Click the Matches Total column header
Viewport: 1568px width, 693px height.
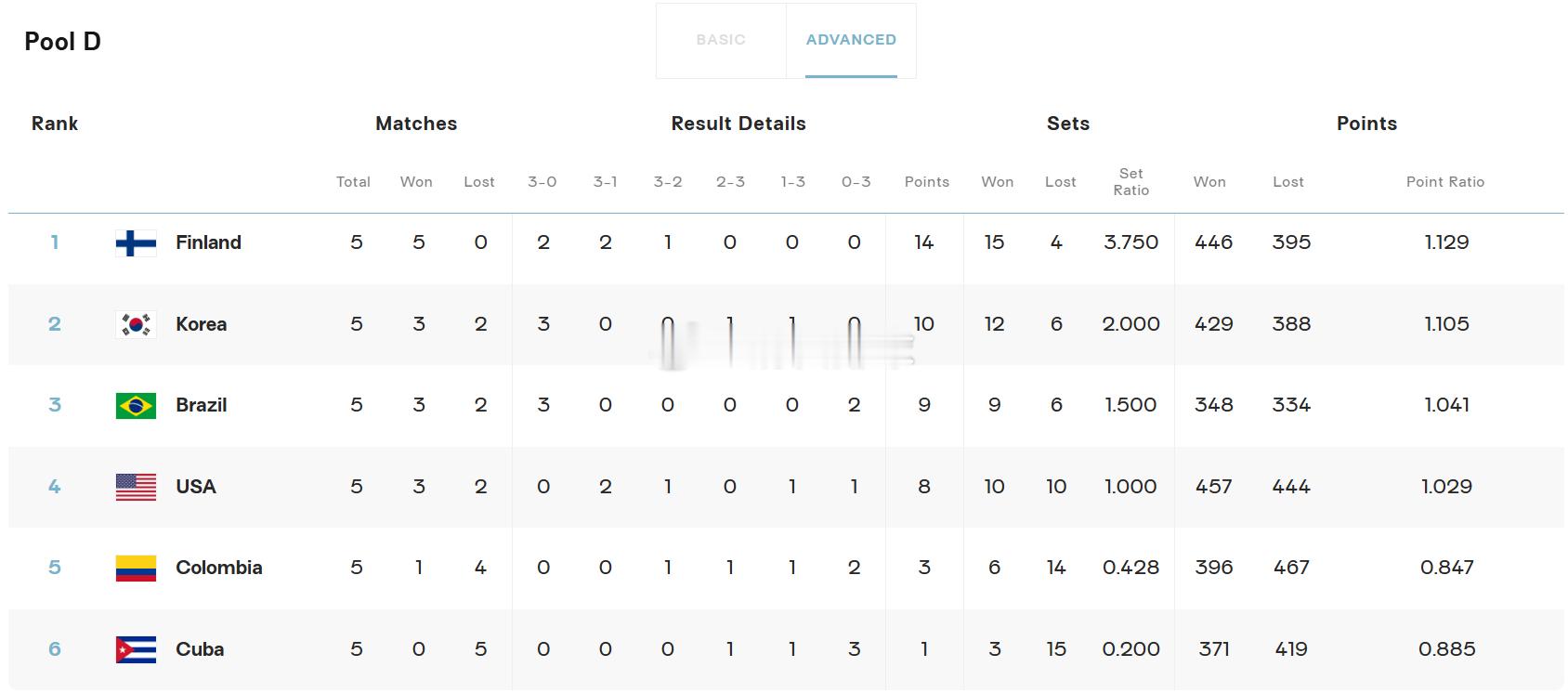click(x=353, y=182)
